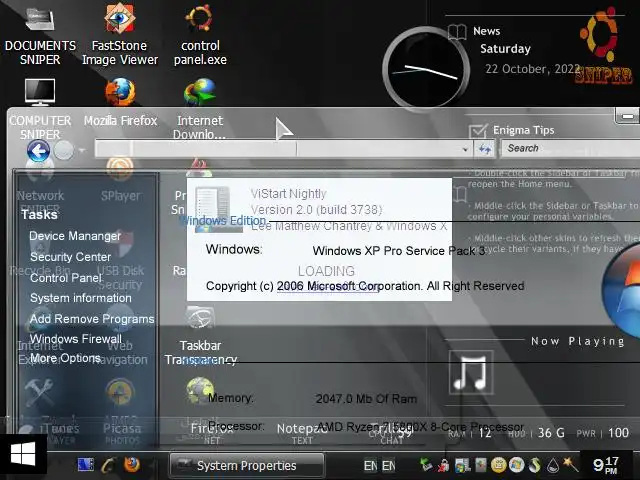Click the ViStart Nightly title text

[x=289, y=194]
